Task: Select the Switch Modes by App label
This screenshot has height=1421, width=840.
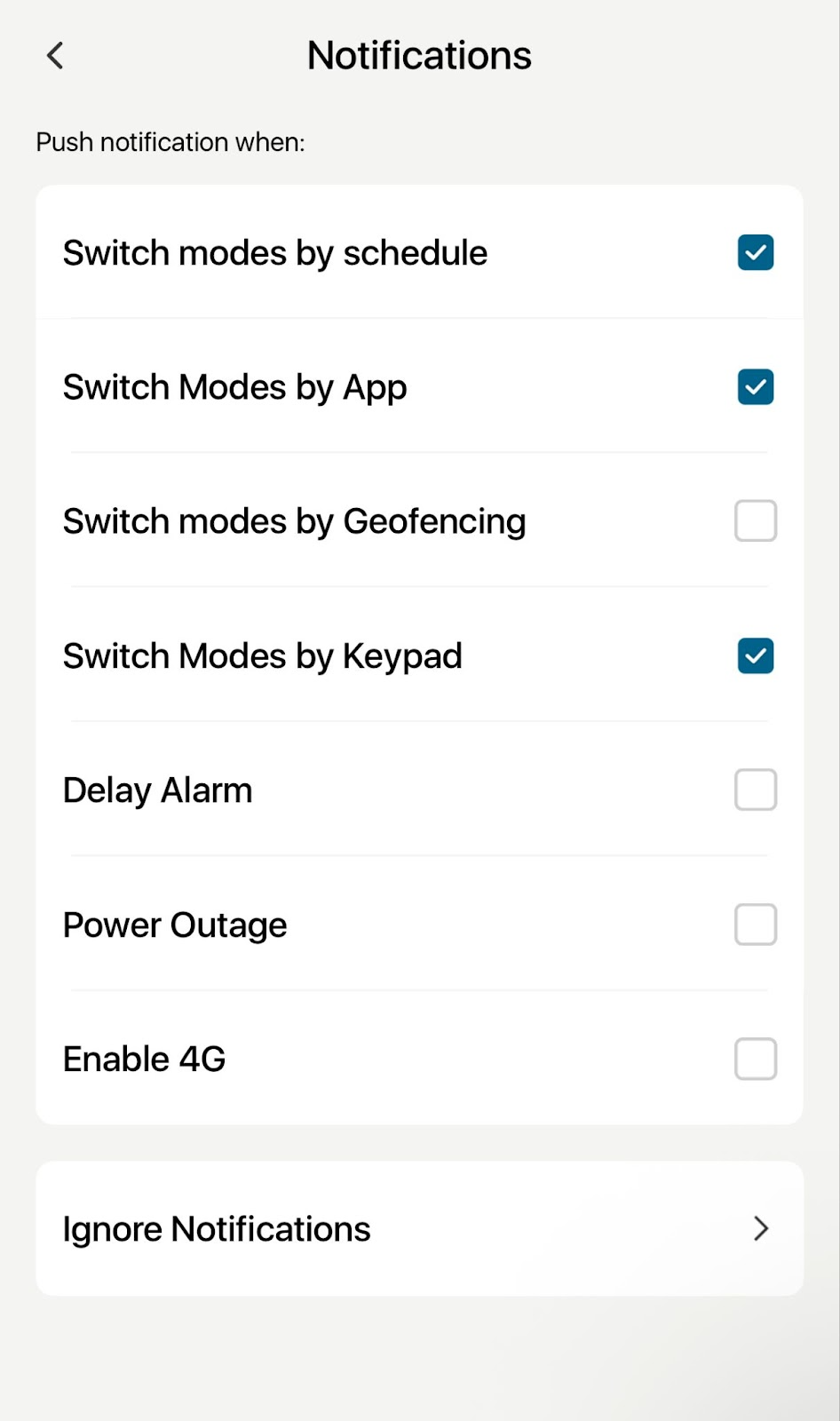Action: point(235,388)
